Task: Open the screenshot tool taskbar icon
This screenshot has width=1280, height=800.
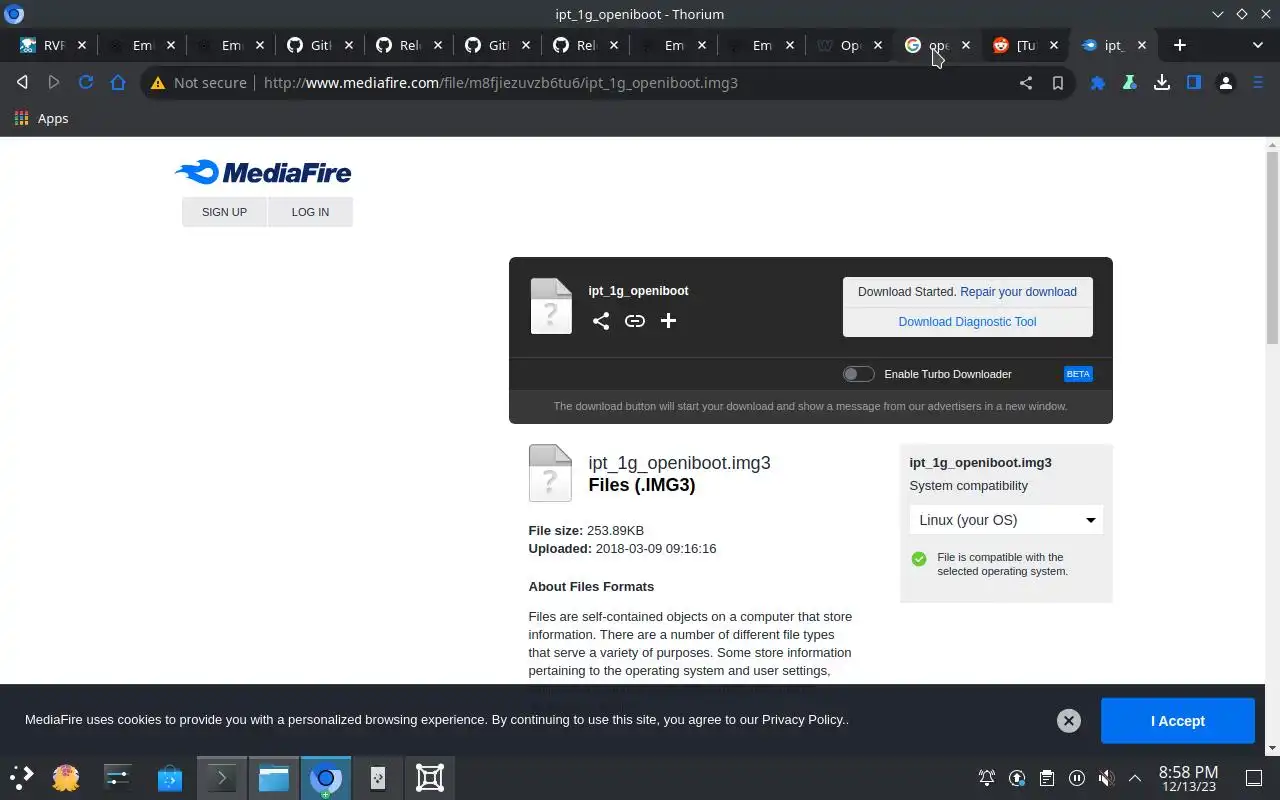Action: click(430, 777)
